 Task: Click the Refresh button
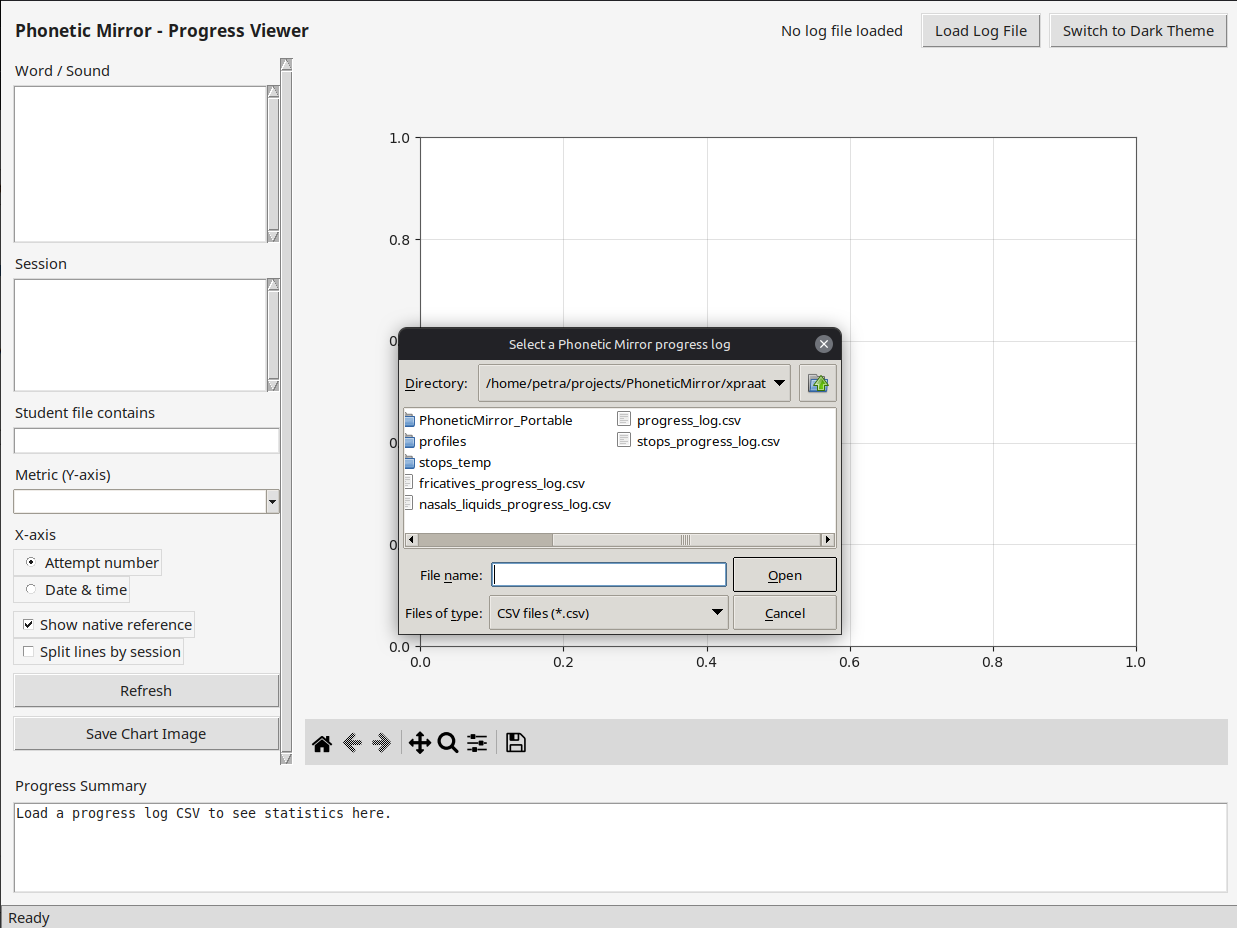tap(146, 691)
